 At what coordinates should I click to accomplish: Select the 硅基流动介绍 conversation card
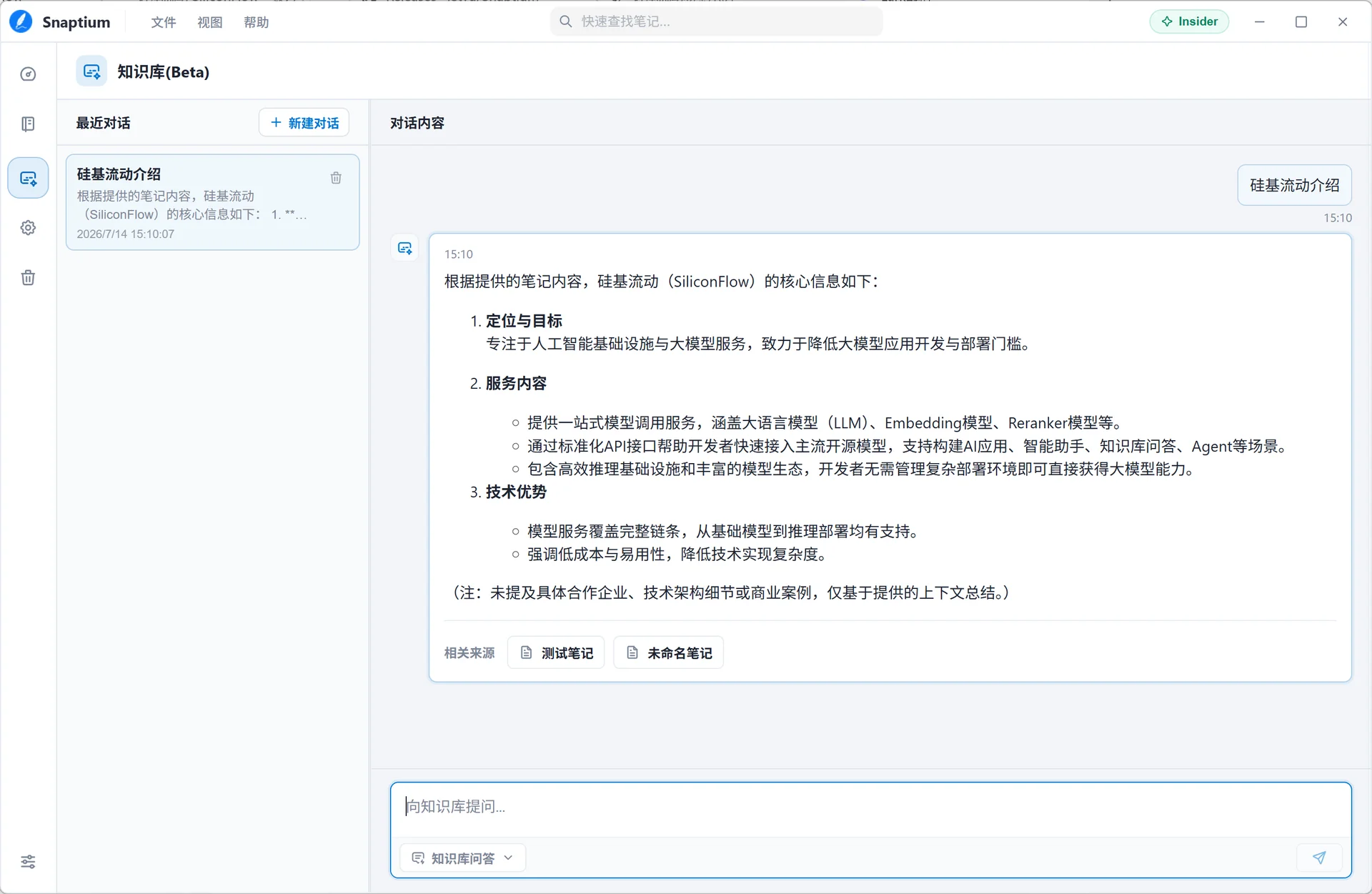[212, 202]
